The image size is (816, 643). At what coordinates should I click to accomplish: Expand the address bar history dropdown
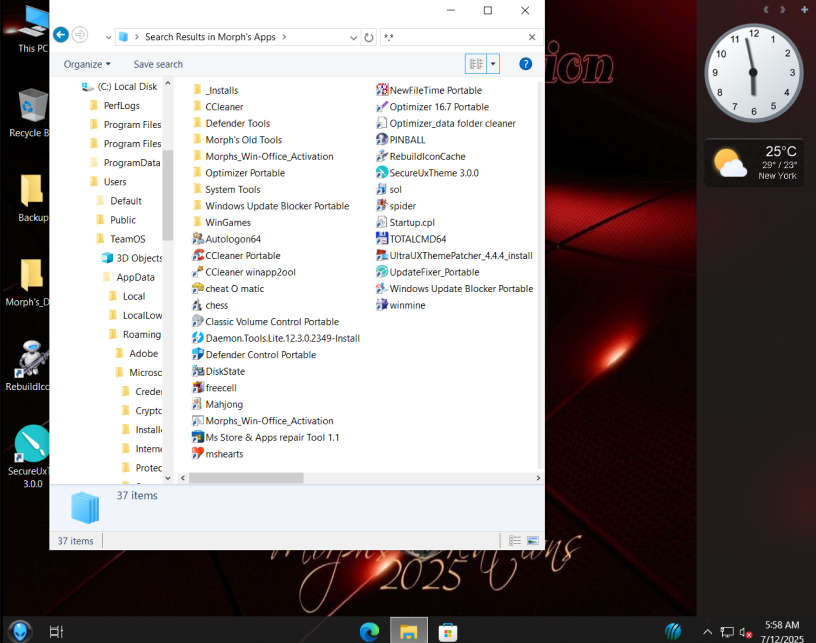[x=353, y=37]
